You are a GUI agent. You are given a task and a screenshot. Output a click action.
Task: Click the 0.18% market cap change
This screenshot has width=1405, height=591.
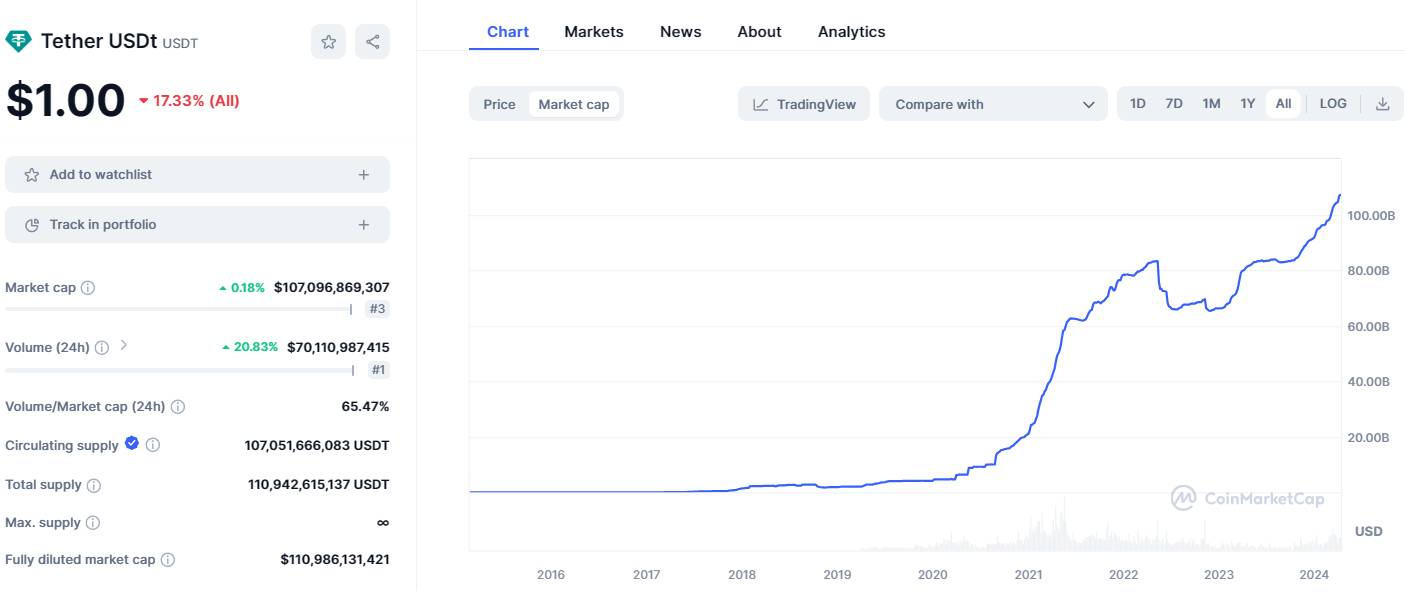242,288
